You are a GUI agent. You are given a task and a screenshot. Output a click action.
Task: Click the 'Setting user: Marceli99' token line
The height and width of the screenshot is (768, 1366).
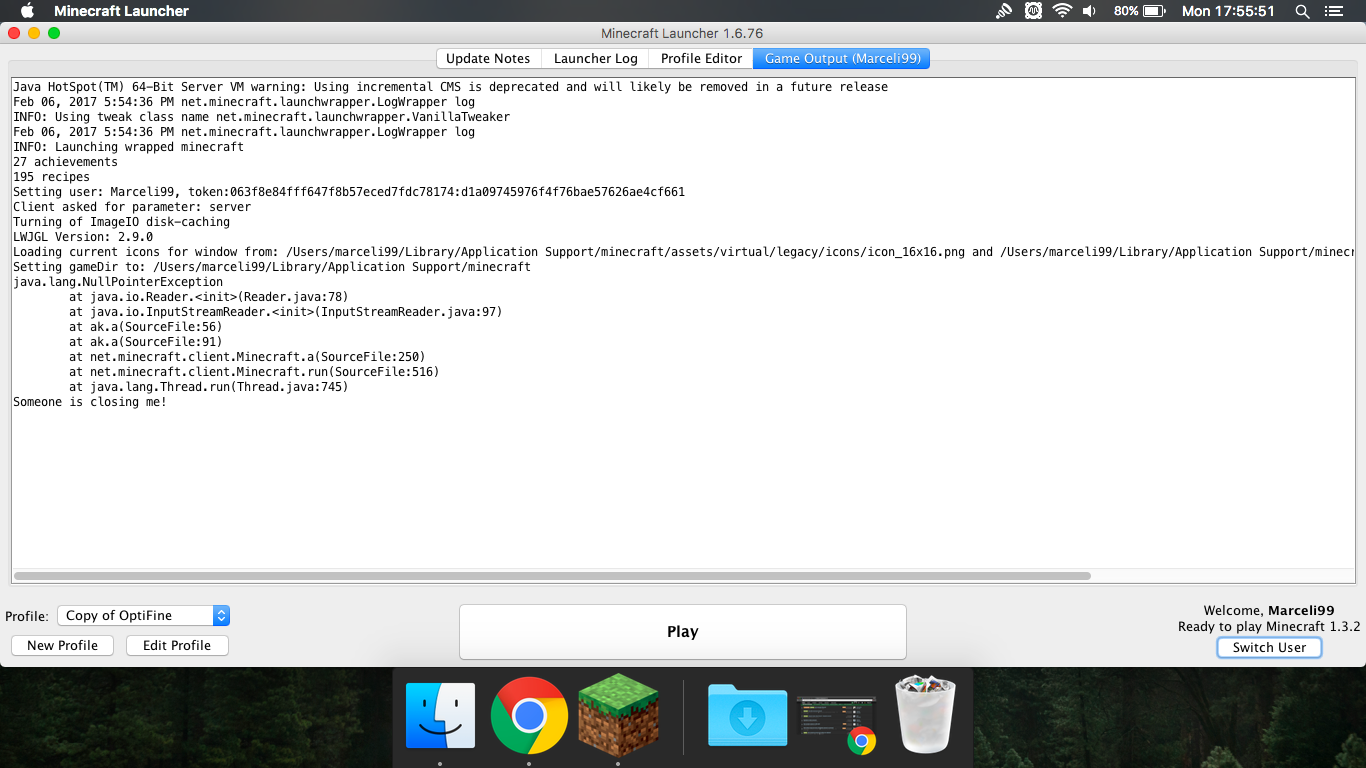tap(349, 192)
